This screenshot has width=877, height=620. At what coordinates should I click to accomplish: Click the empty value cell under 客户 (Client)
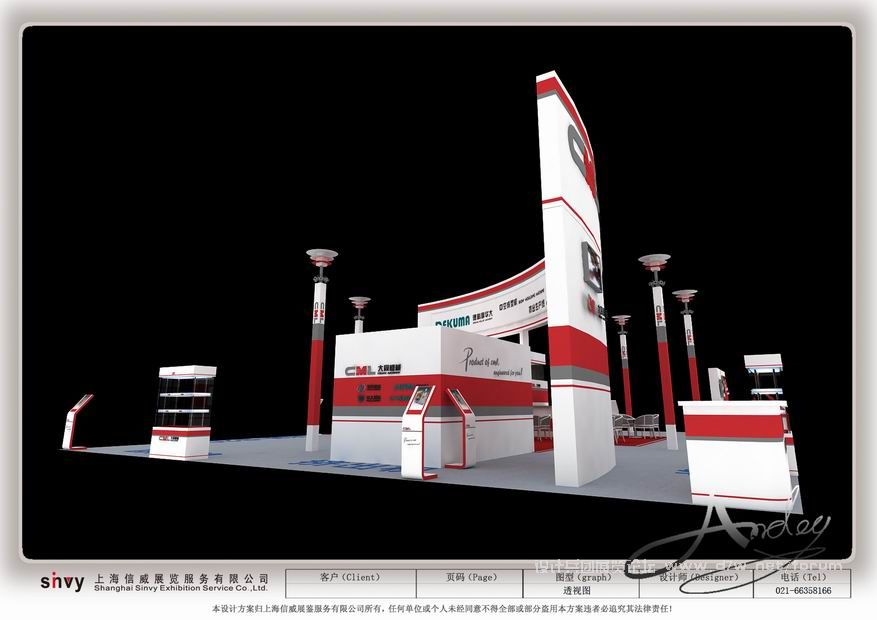(351, 590)
